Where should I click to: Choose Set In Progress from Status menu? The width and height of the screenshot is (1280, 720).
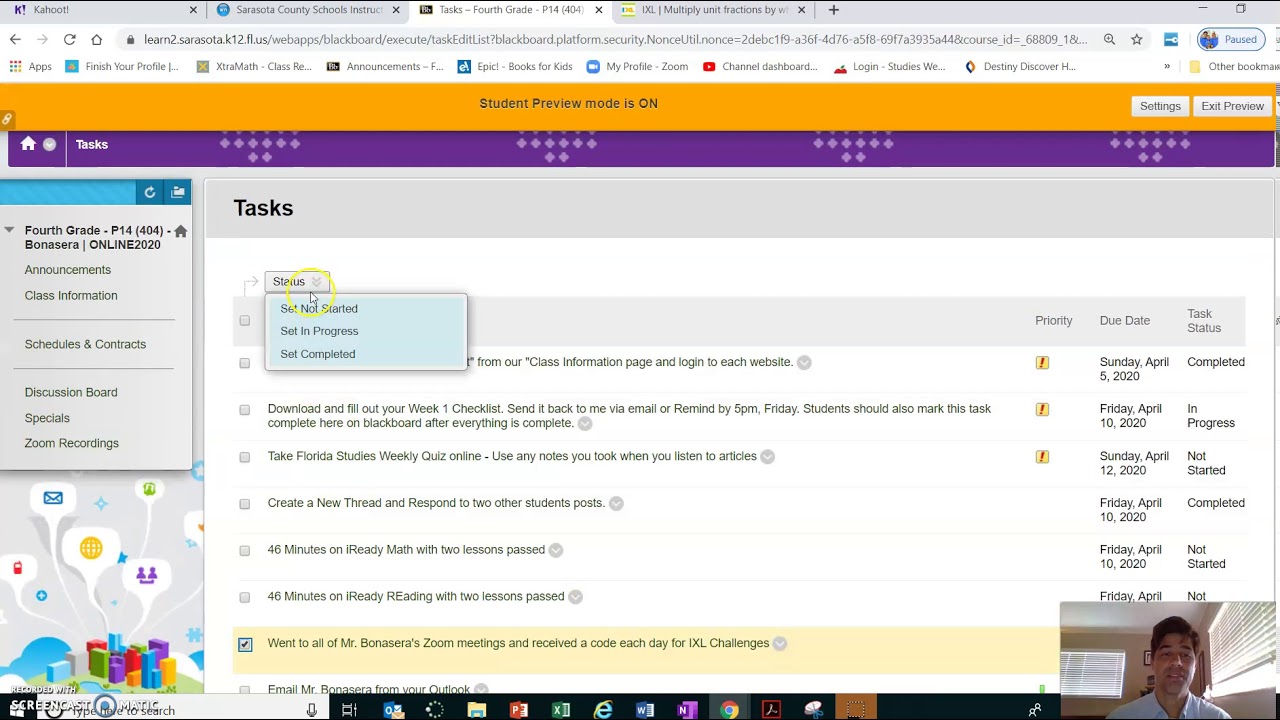pos(319,331)
